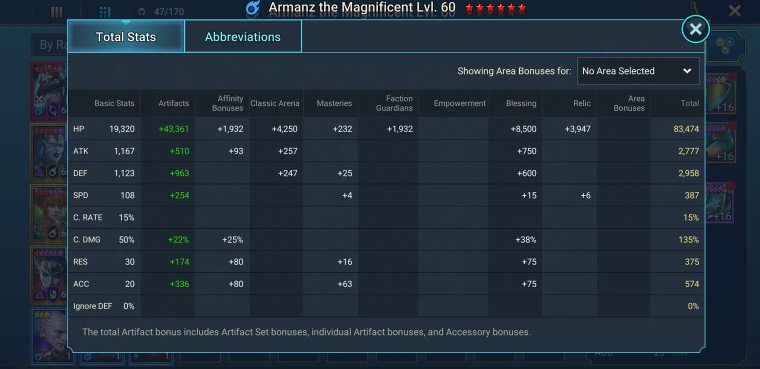The width and height of the screenshot is (760, 369).
Task: Click the background screen's top-right X
Action: click(735, 10)
